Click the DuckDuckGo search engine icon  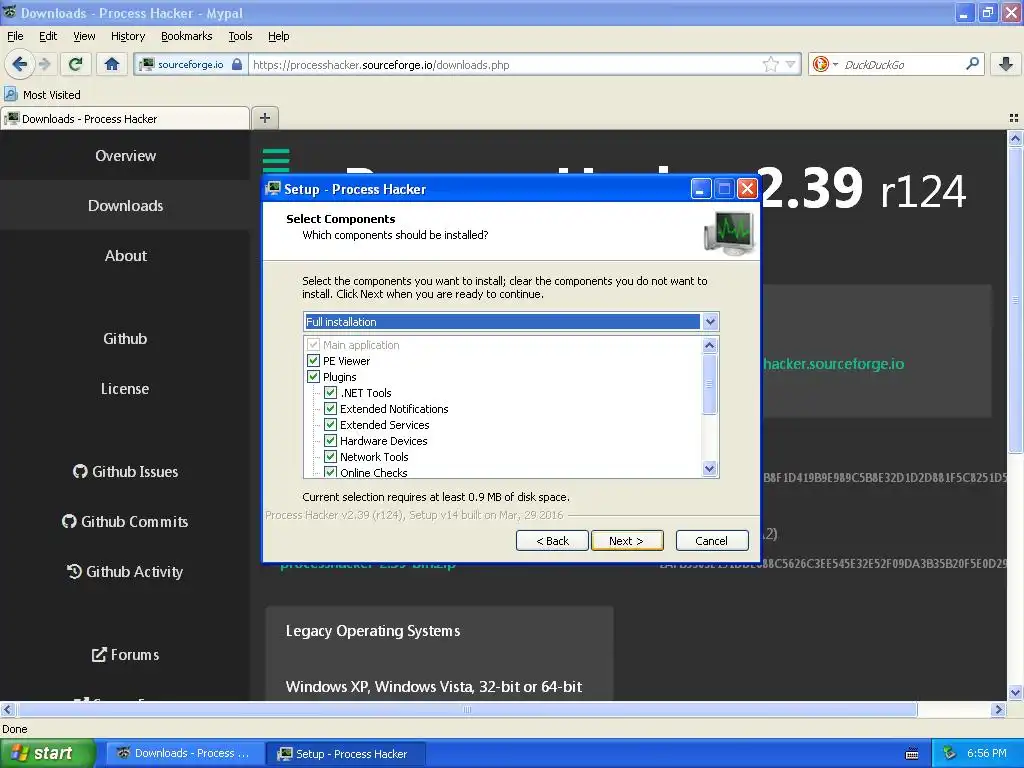(821, 64)
